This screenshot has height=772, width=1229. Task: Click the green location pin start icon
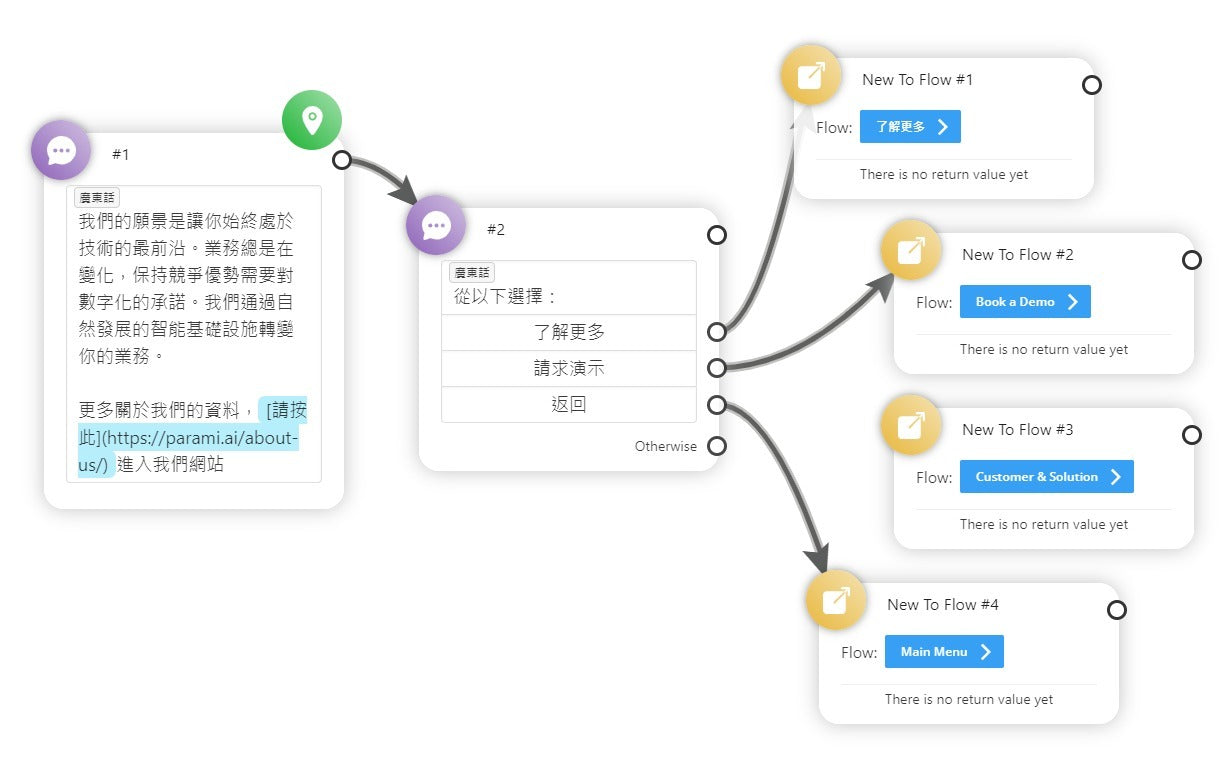(x=312, y=120)
